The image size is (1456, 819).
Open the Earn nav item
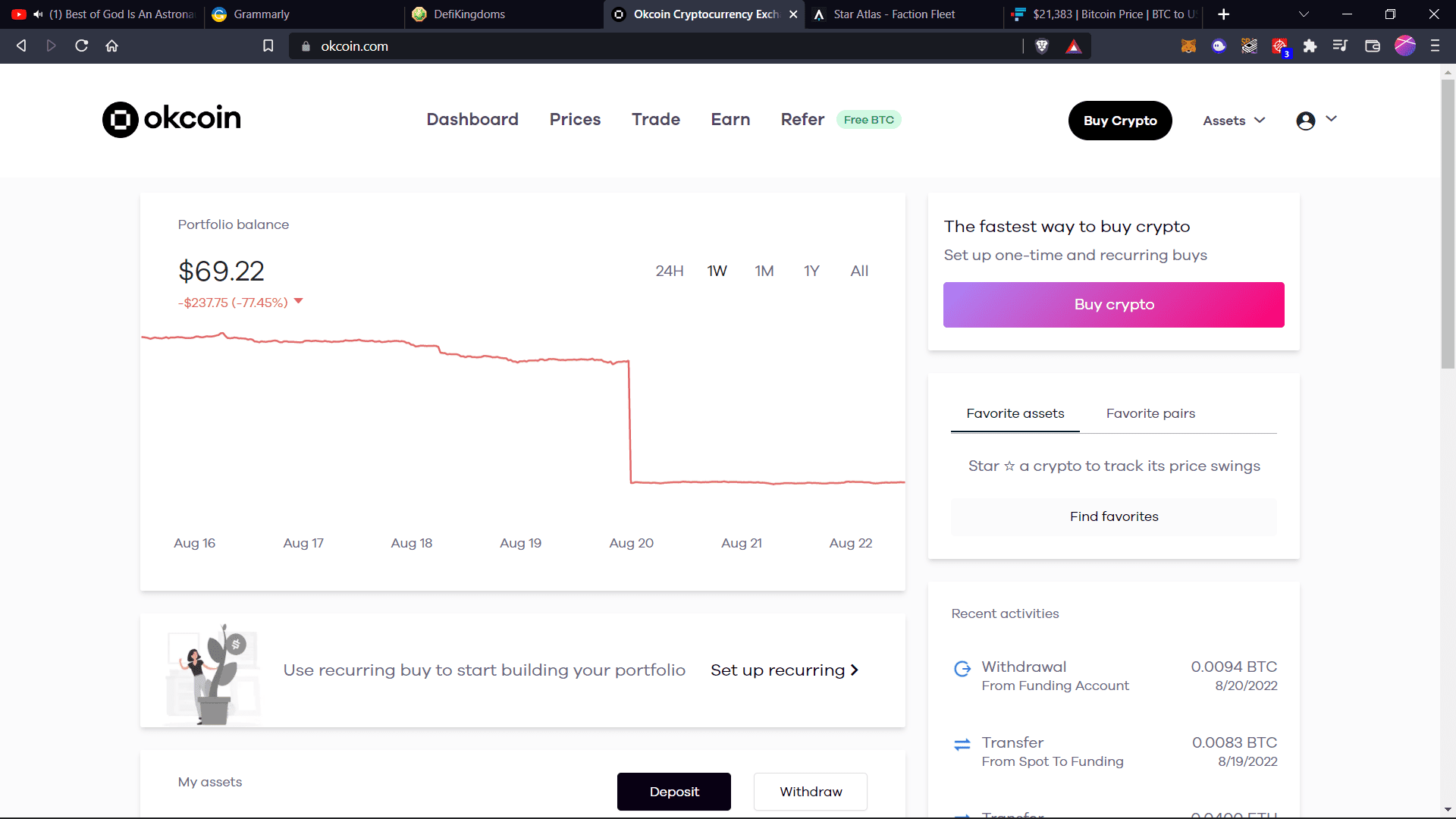point(730,119)
